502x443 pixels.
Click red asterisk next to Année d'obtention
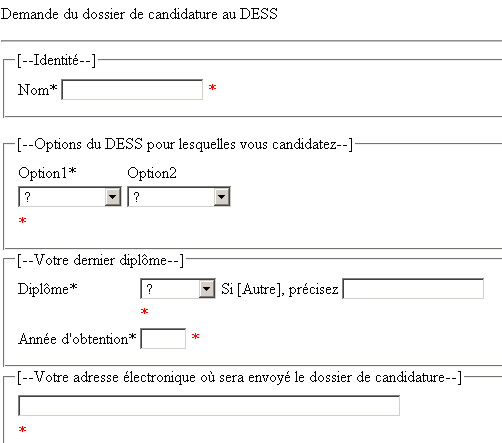click(x=195, y=337)
